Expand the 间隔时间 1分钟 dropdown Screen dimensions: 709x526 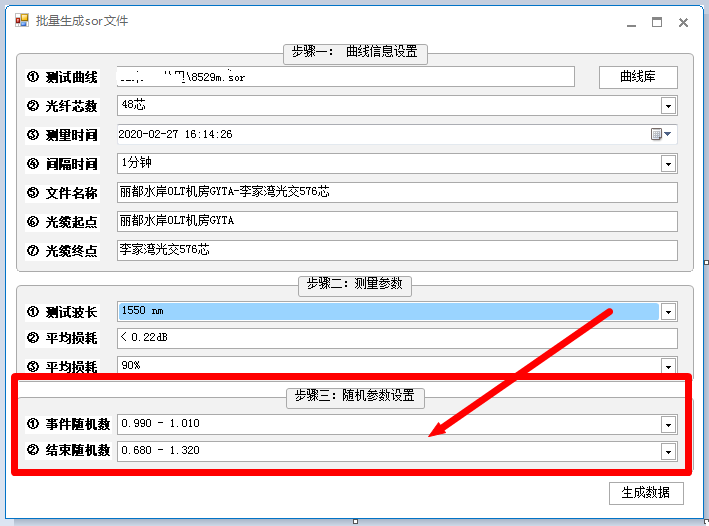668,164
